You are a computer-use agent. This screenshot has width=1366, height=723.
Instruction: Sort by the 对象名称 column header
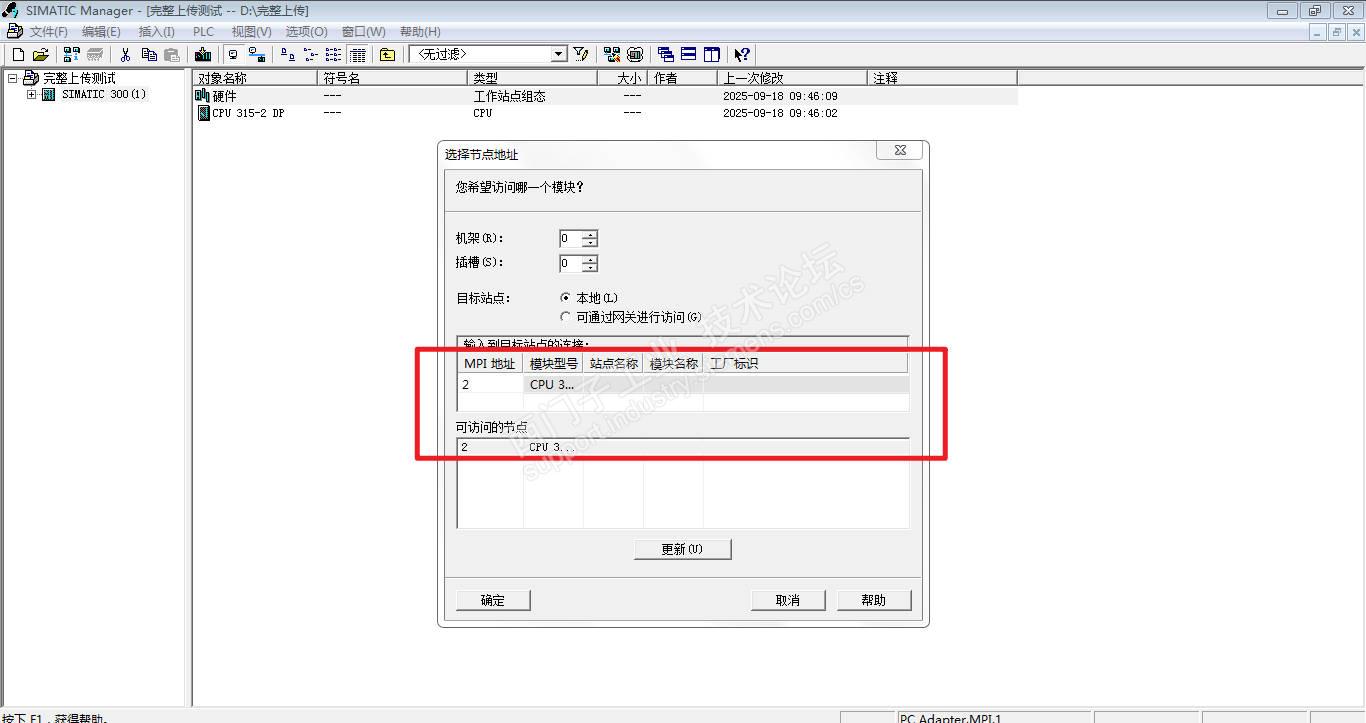pyautogui.click(x=255, y=78)
